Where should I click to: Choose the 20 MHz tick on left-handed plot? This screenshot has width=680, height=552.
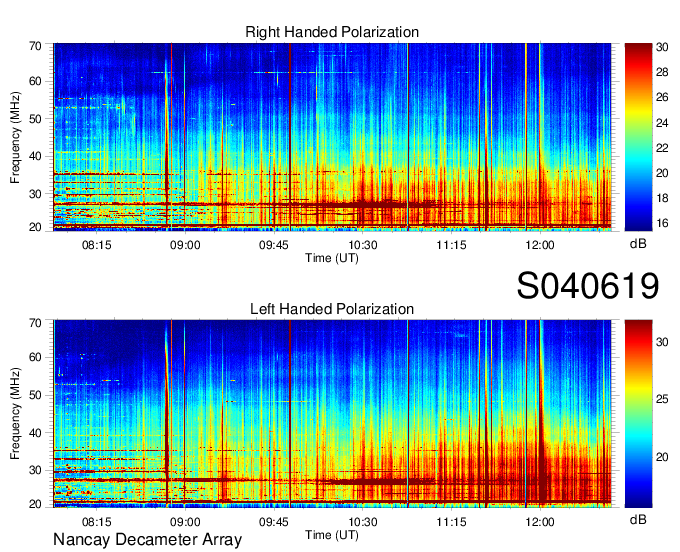point(35,504)
